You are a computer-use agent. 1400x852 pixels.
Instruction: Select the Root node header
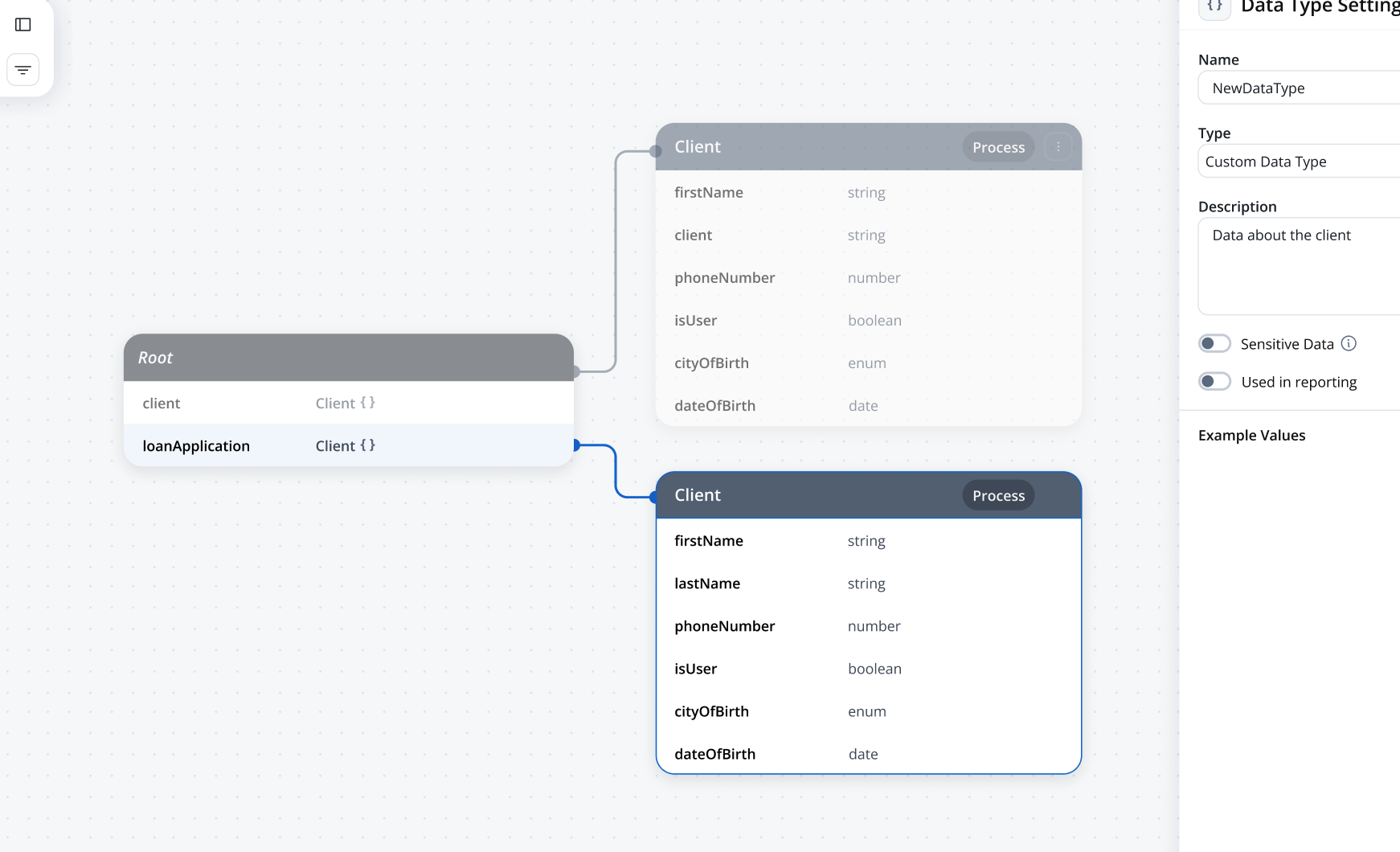349,358
